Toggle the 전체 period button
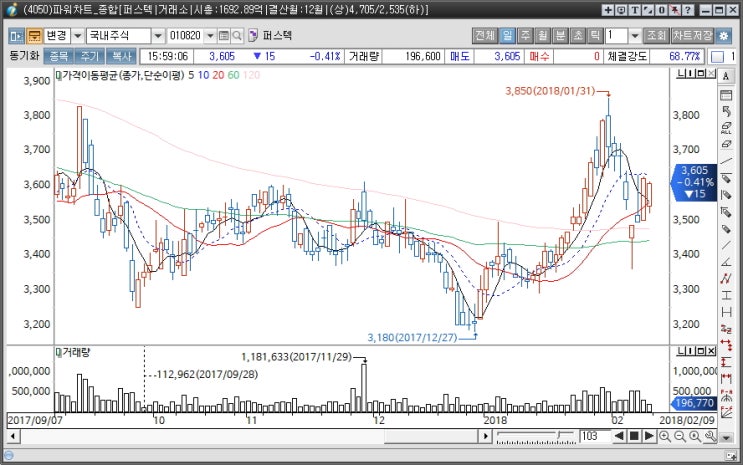The width and height of the screenshot is (743, 465). point(485,36)
